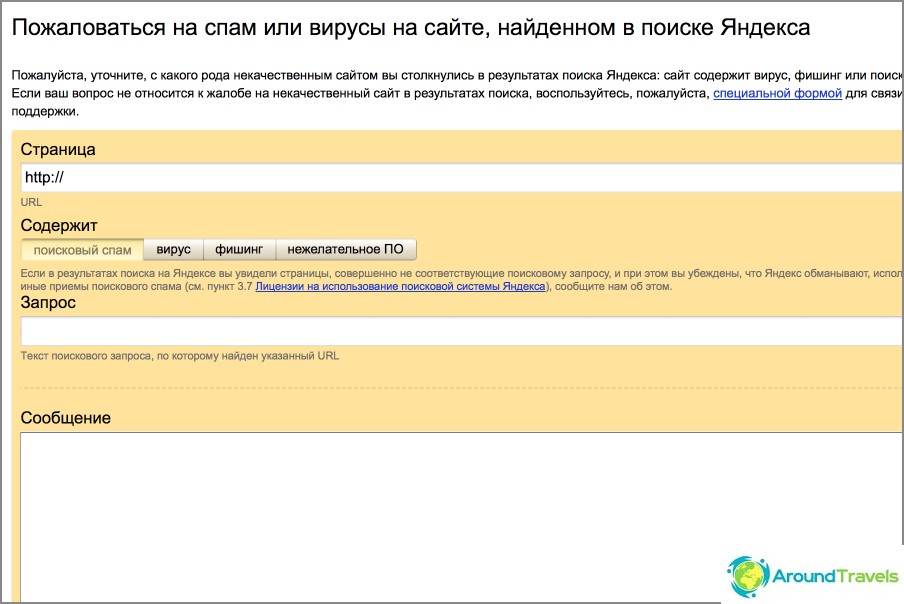Select the фишинг option
904x604 pixels.
pos(239,250)
